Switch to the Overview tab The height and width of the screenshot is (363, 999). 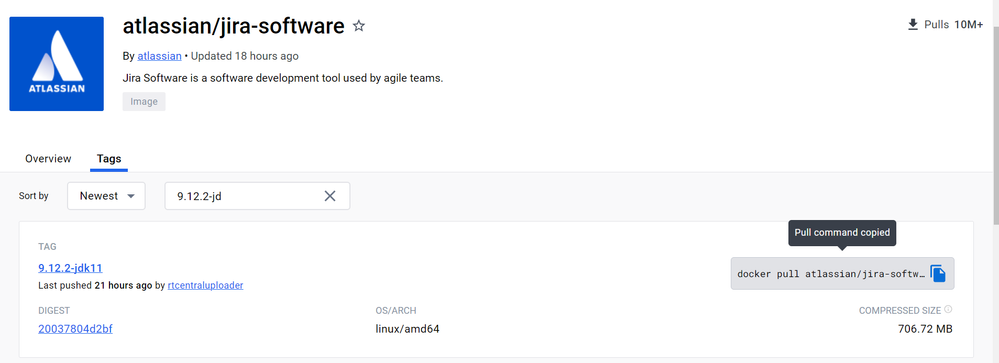pos(48,159)
